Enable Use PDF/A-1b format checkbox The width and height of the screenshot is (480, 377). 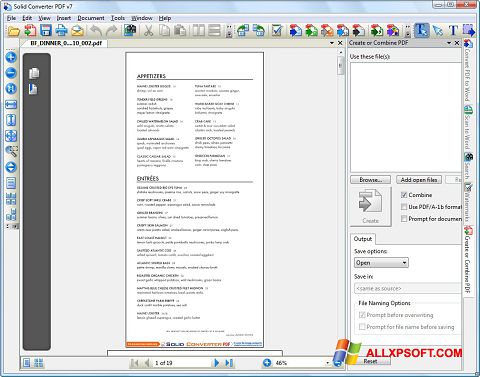point(404,207)
